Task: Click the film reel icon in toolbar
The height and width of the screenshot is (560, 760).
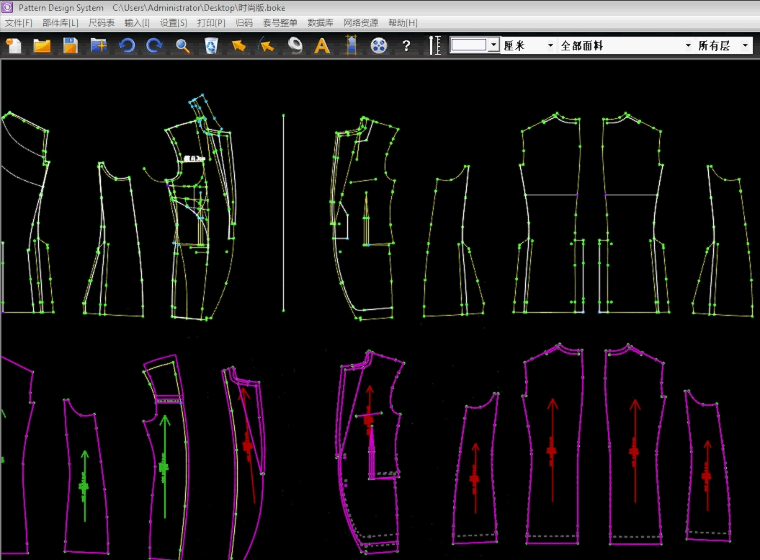Action: coord(378,45)
